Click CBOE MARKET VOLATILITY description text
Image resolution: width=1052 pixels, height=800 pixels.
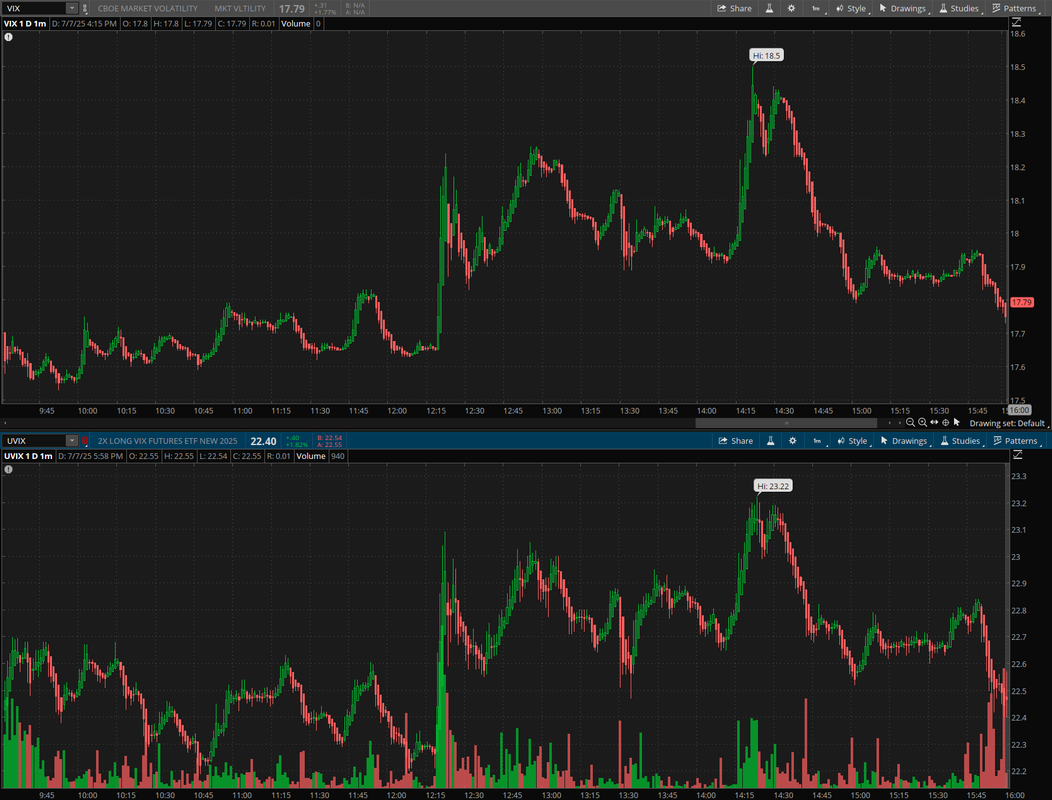pos(148,9)
